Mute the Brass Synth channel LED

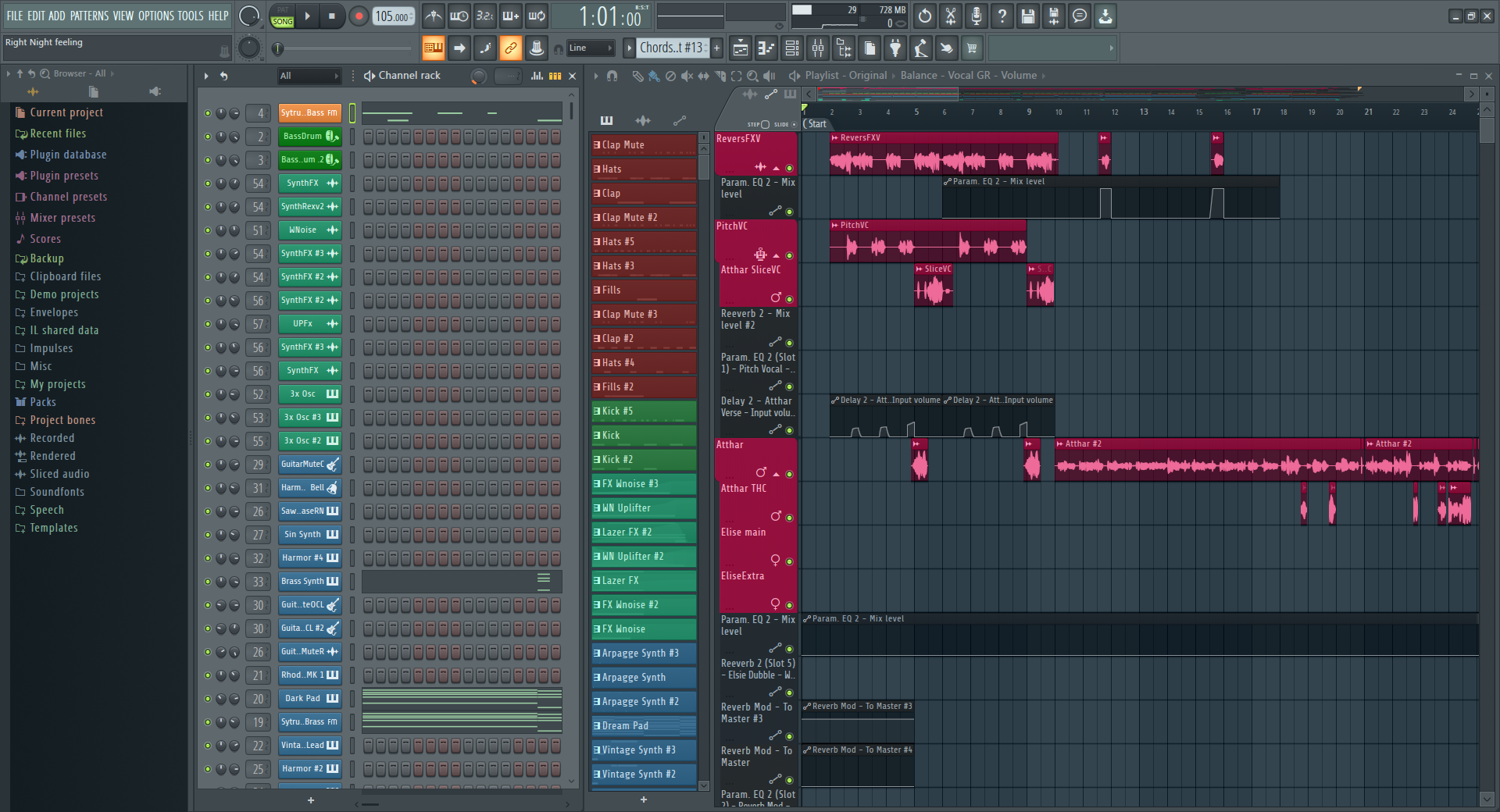click(x=208, y=582)
